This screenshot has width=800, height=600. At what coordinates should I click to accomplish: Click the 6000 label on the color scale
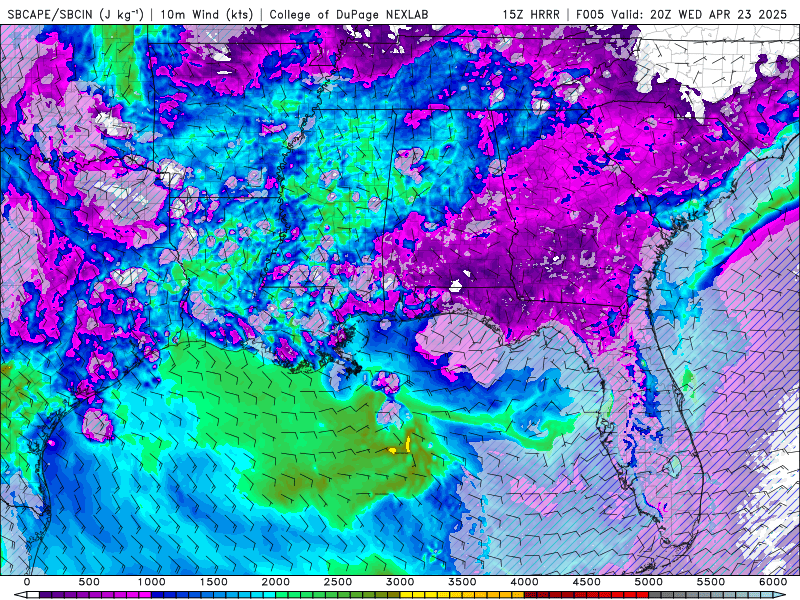point(773,582)
